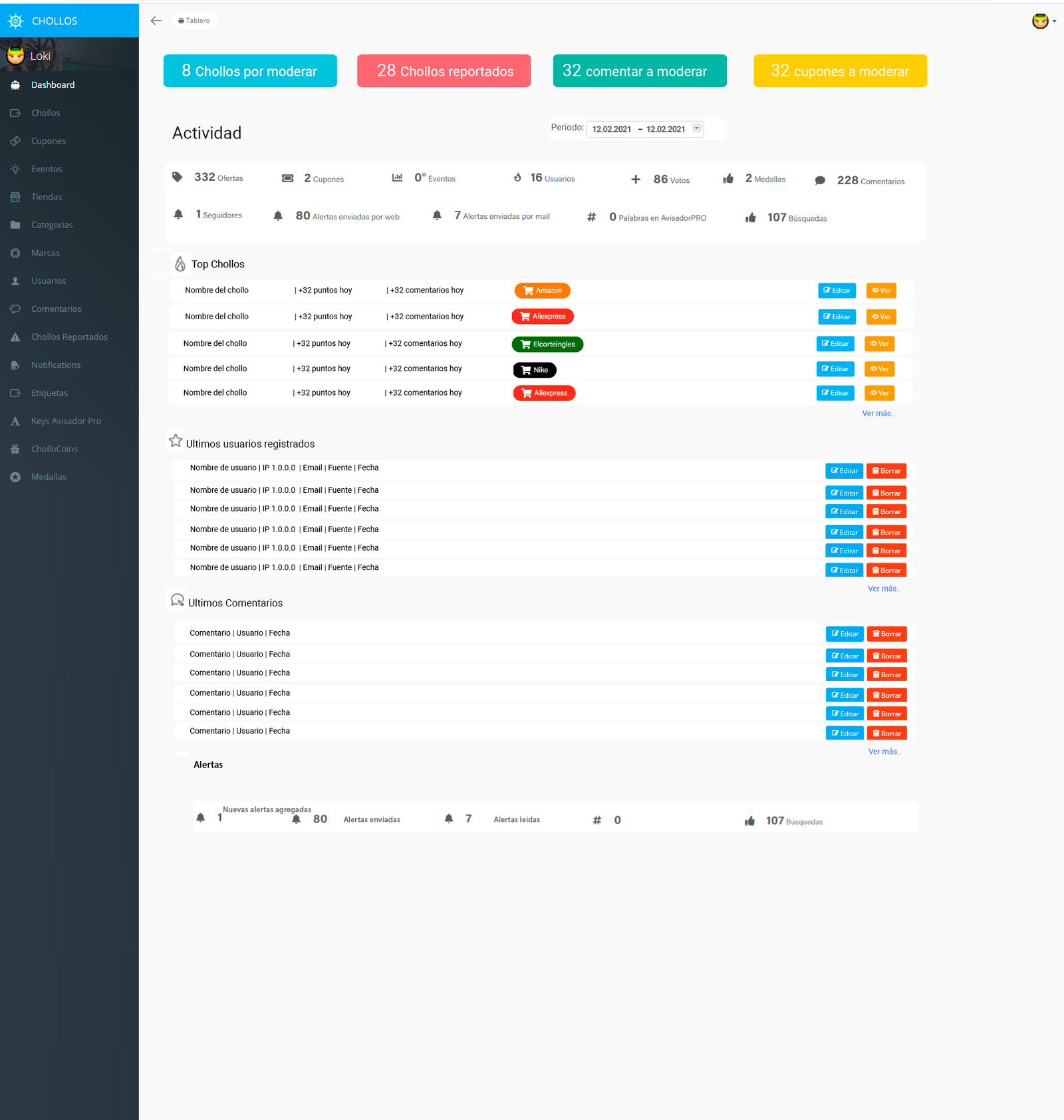The width and height of the screenshot is (1064, 1120).
Task: Open Chollos in the sidebar
Action: point(45,113)
